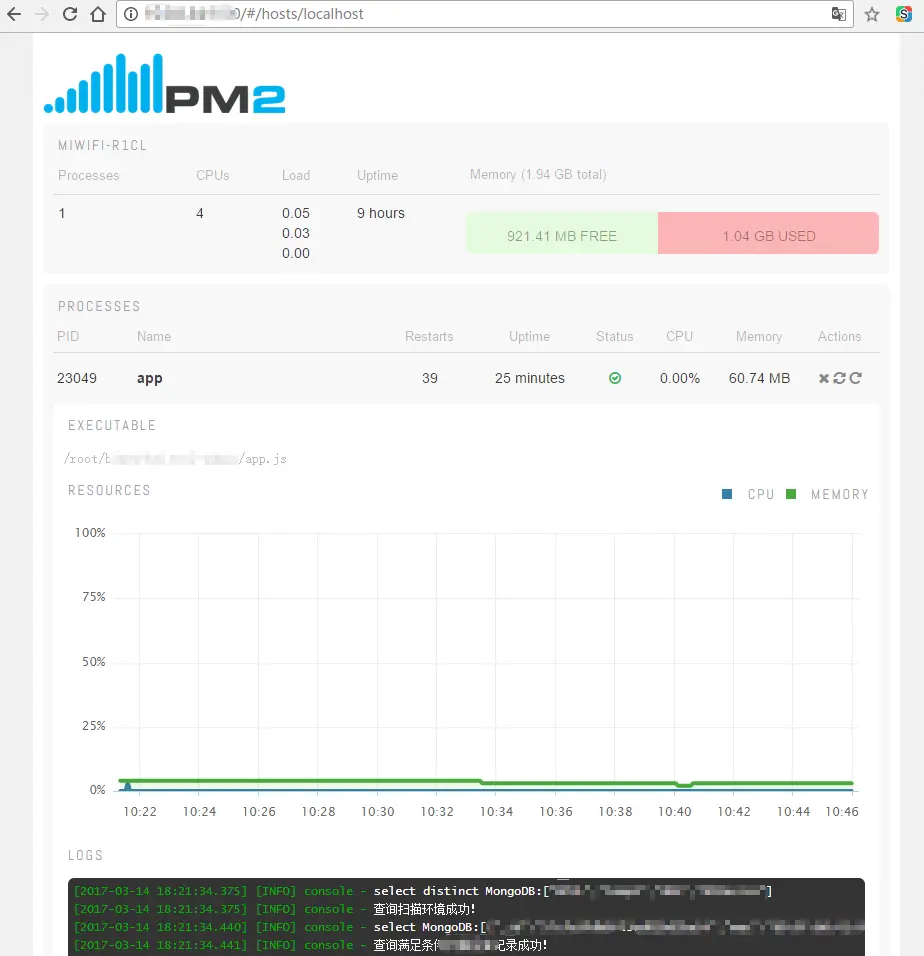Click the MIWIFI-R1CL host name
This screenshot has width=924, height=956.
coord(102,146)
